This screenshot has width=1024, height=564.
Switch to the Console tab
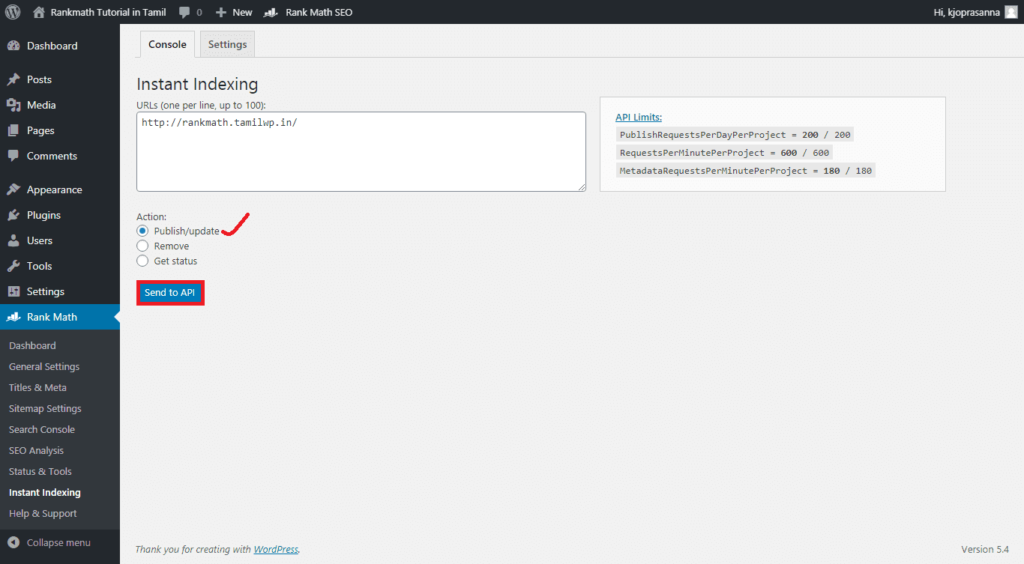point(167,44)
